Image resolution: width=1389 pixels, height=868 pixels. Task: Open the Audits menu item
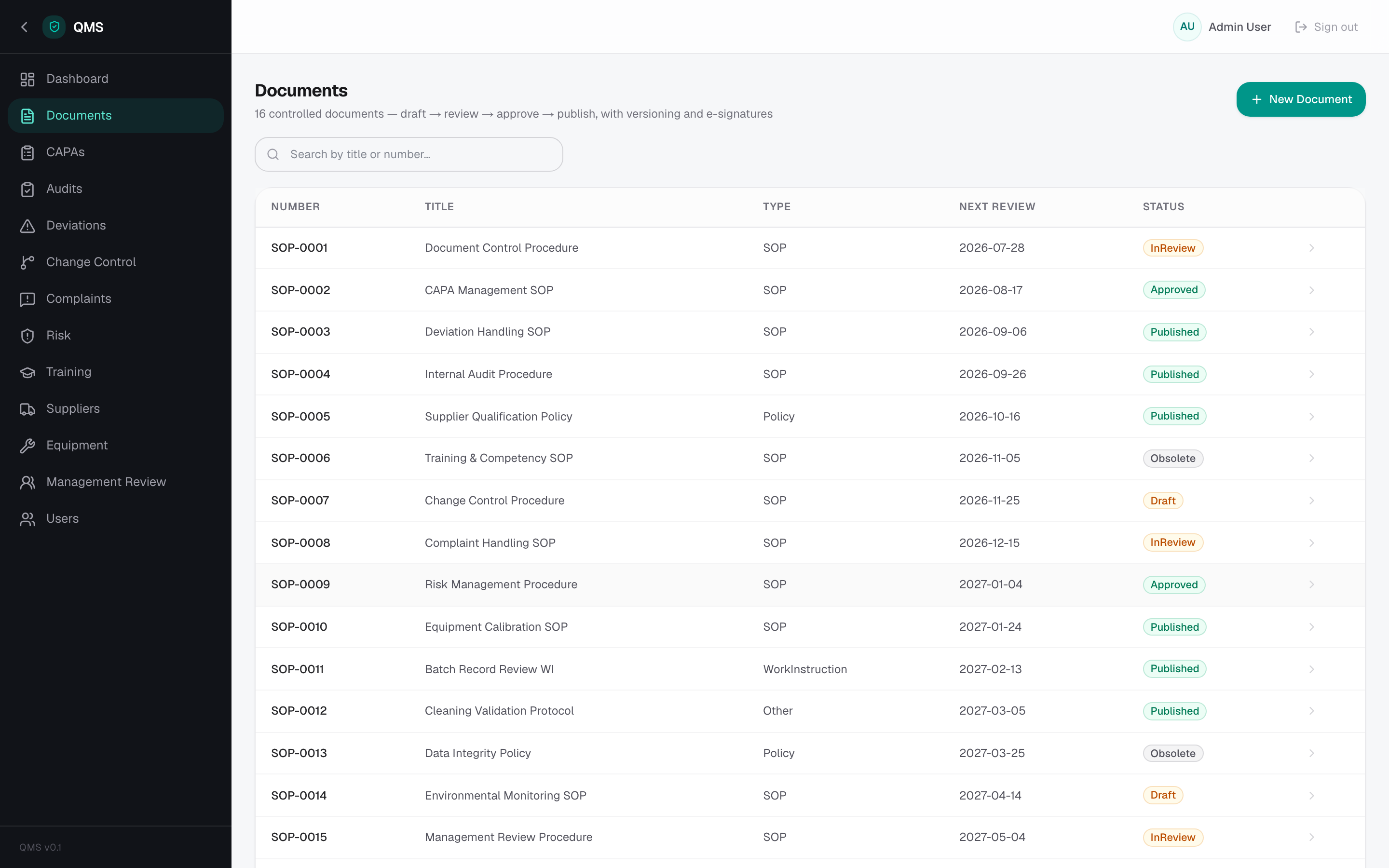[x=115, y=189]
